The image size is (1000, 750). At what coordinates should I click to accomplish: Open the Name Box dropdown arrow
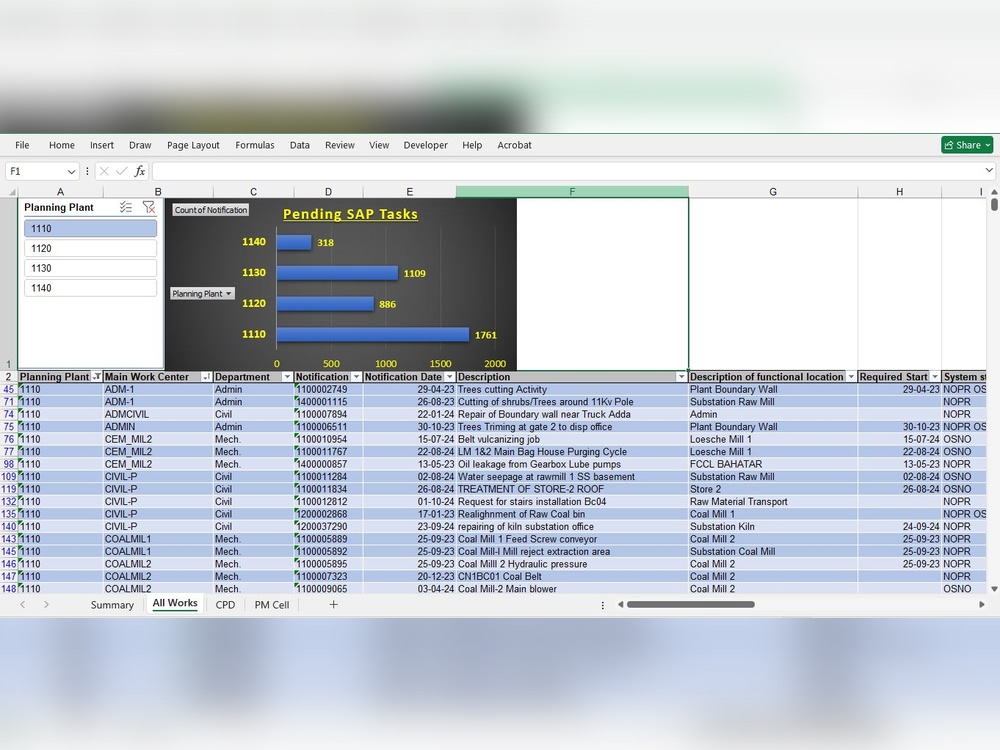pyautogui.click(x=72, y=171)
